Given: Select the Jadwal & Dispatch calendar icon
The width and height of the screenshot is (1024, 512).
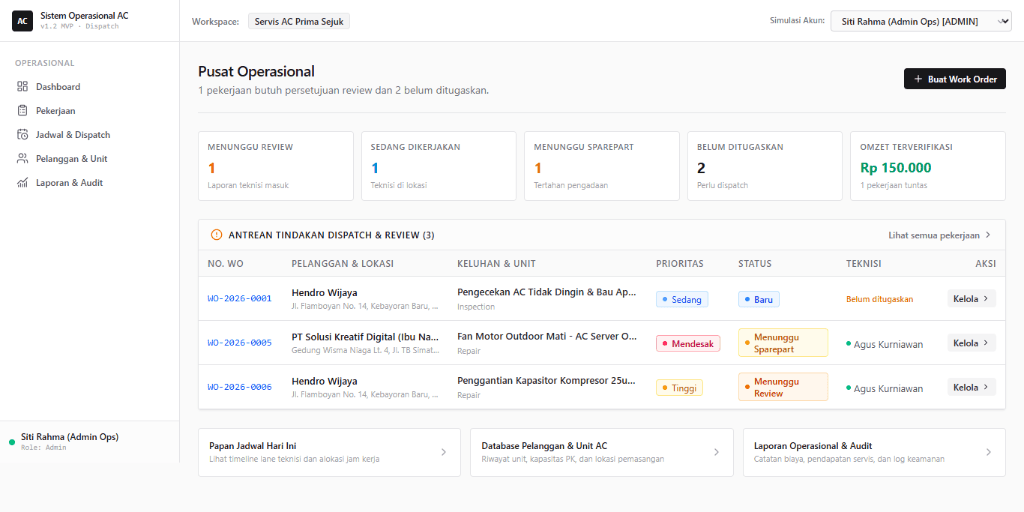Looking at the screenshot, I should 22,135.
